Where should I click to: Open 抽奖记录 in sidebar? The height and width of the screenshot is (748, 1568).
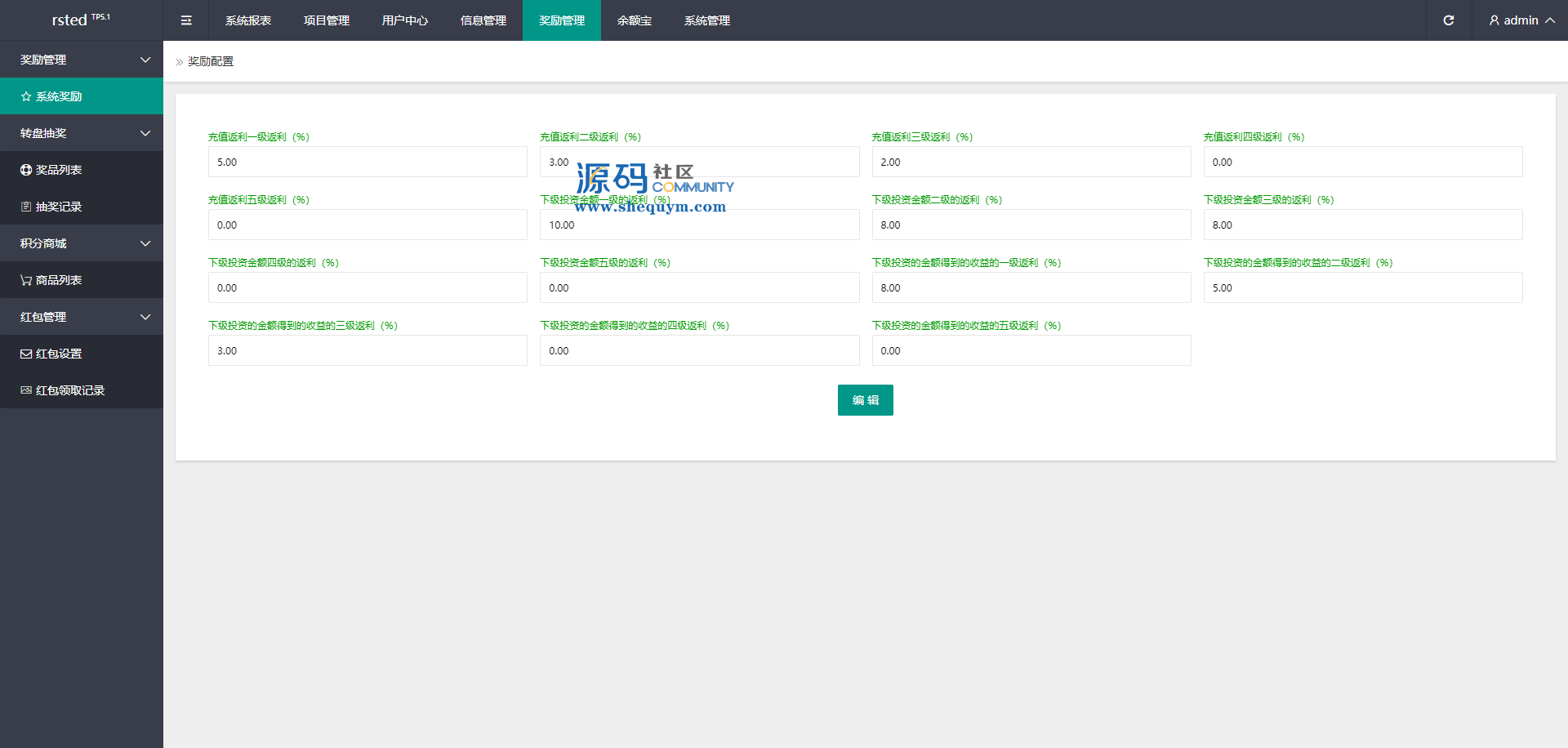(x=82, y=207)
